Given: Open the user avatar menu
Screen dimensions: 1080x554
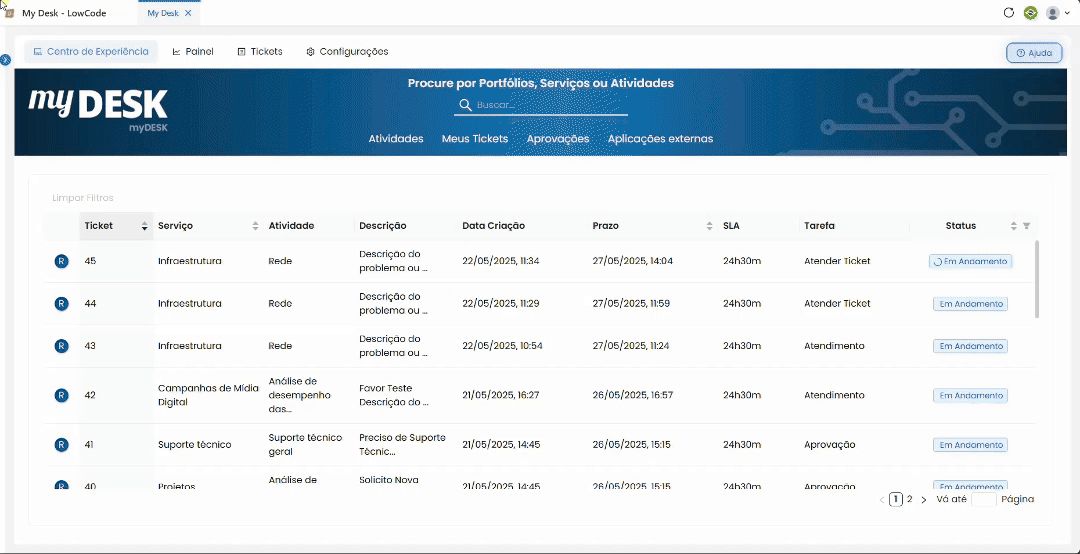Looking at the screenshot, I should pyautogui.click(x=1057, y=12).
